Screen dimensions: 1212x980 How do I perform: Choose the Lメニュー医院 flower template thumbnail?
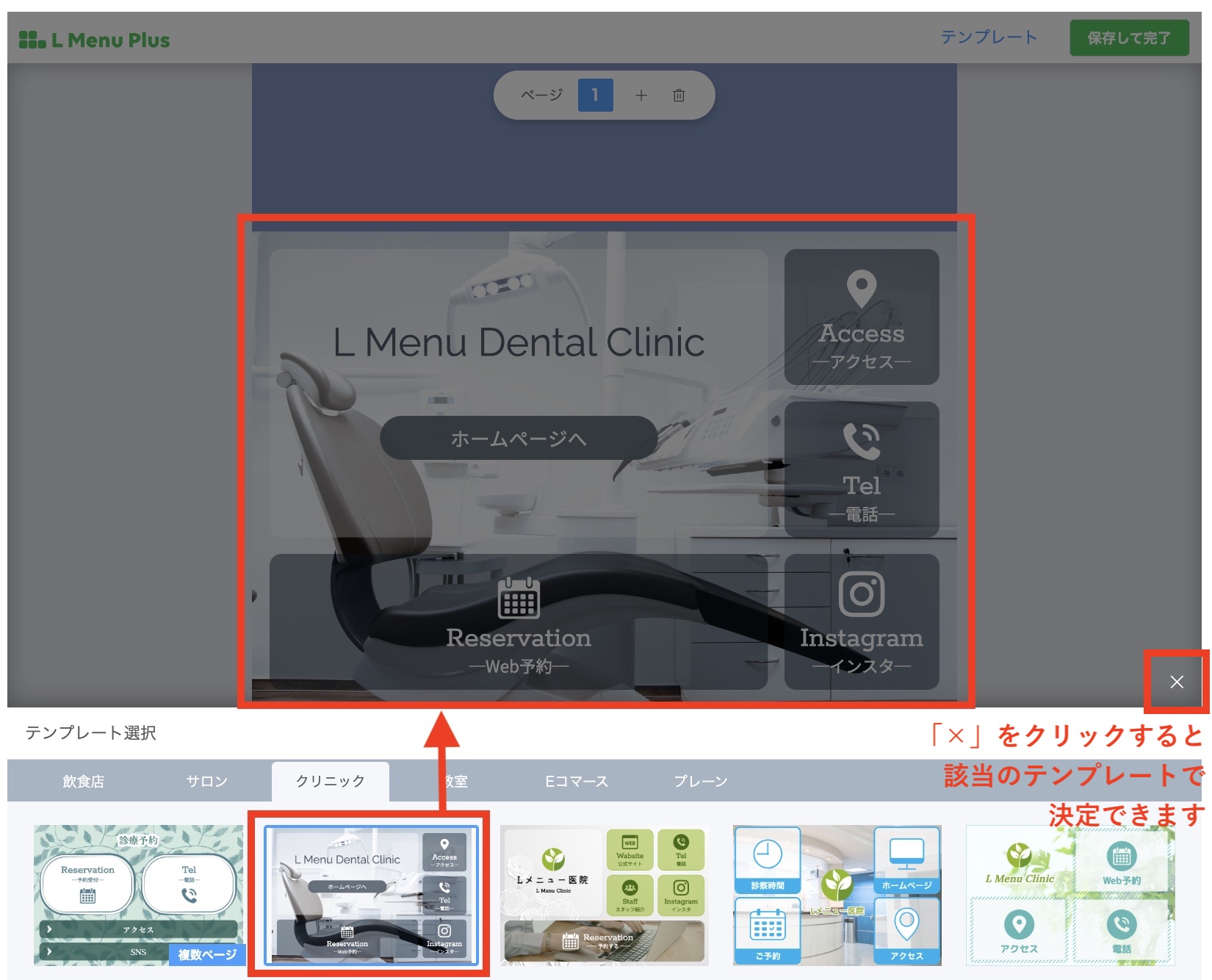pyautogui.click(x=604, y=895)
